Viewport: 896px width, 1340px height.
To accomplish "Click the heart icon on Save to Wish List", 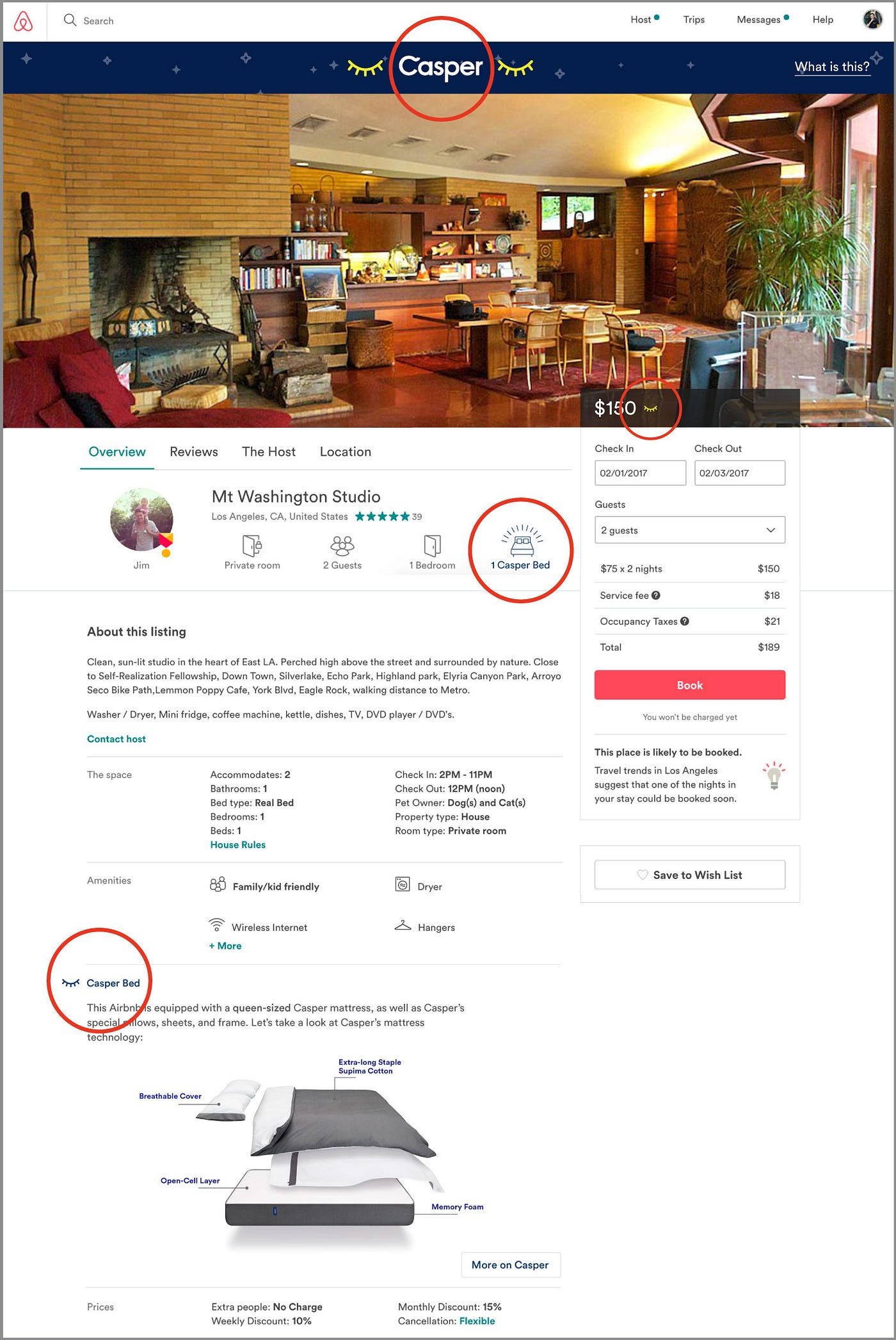I will coord(643,875).
